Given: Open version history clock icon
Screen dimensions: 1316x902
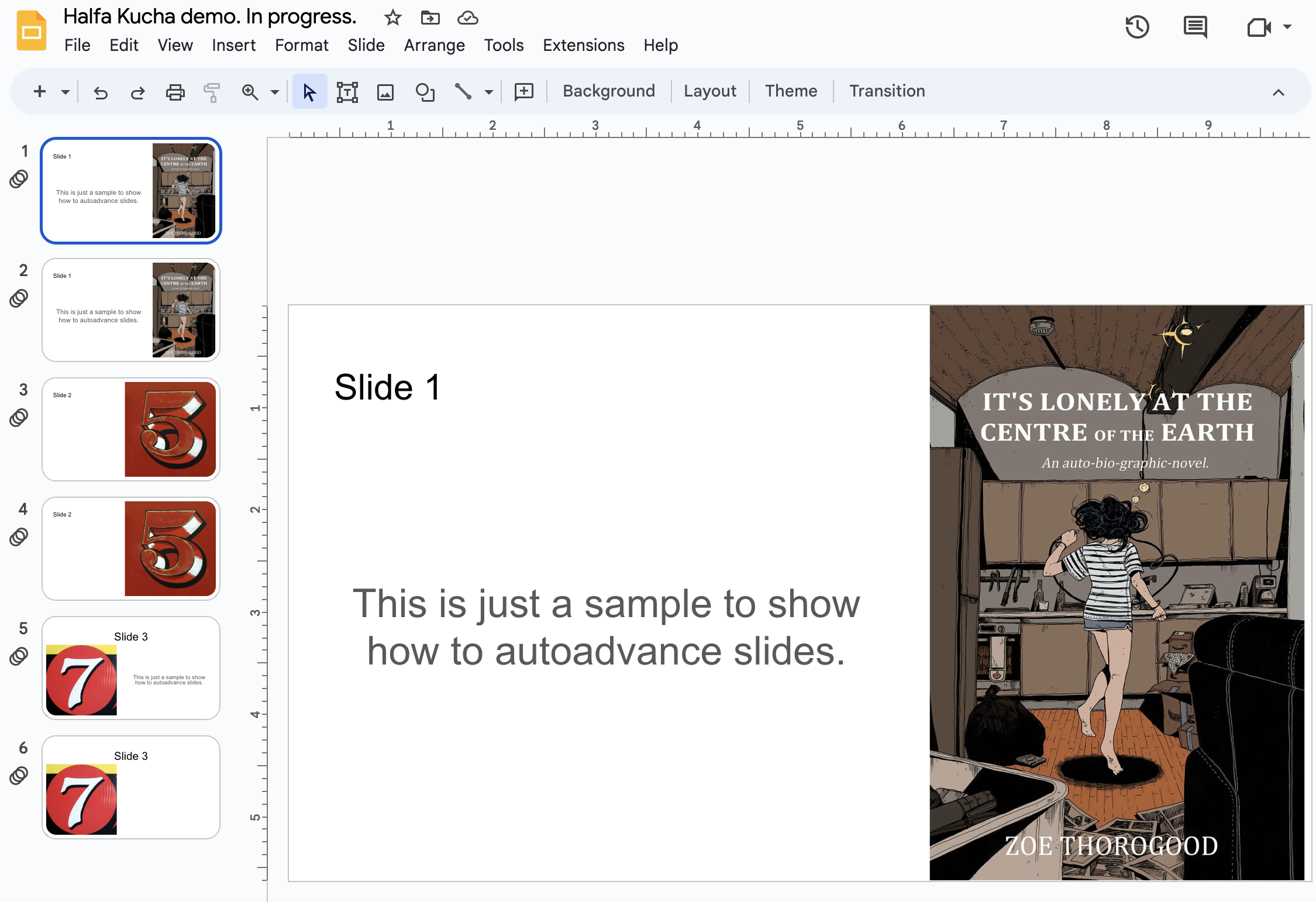Looking at the screenshot, I should point(1138,27).
